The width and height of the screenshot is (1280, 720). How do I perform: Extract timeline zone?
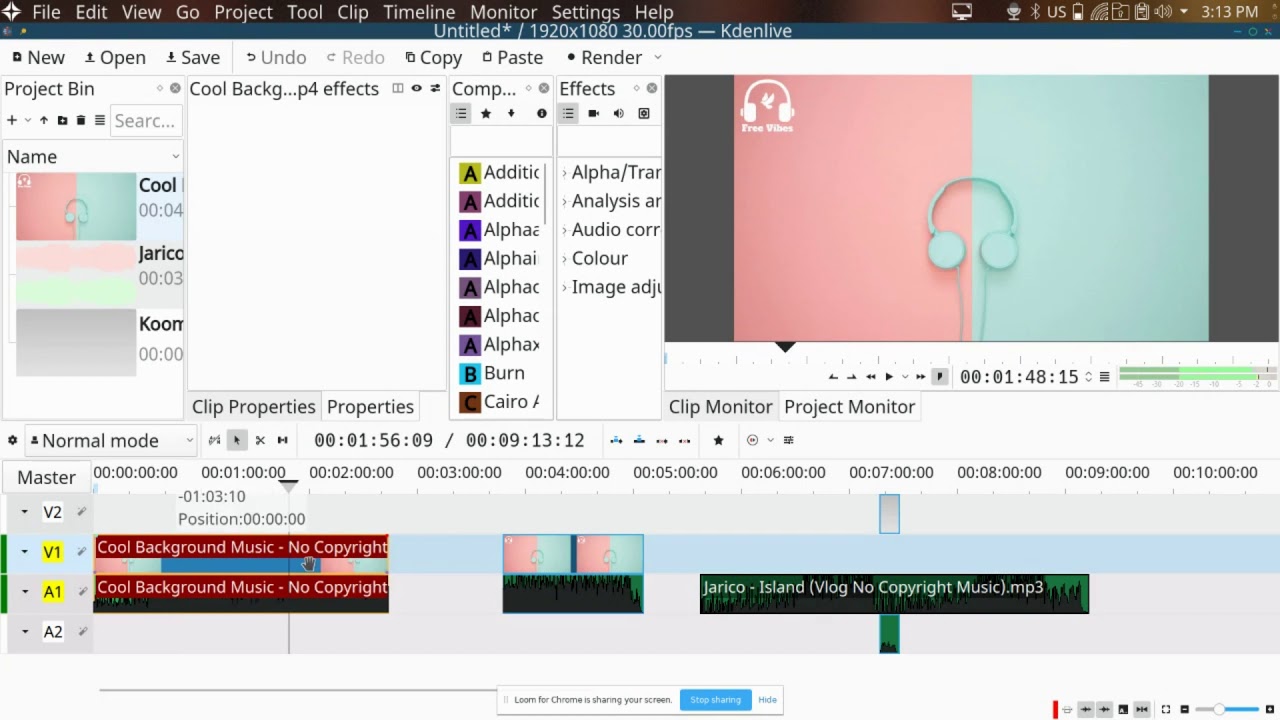[x=662, y=440]
